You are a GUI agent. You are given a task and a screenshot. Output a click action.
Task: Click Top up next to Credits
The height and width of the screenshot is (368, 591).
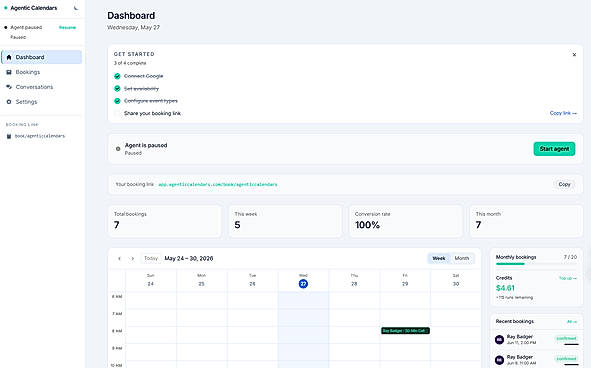(568, 278)
